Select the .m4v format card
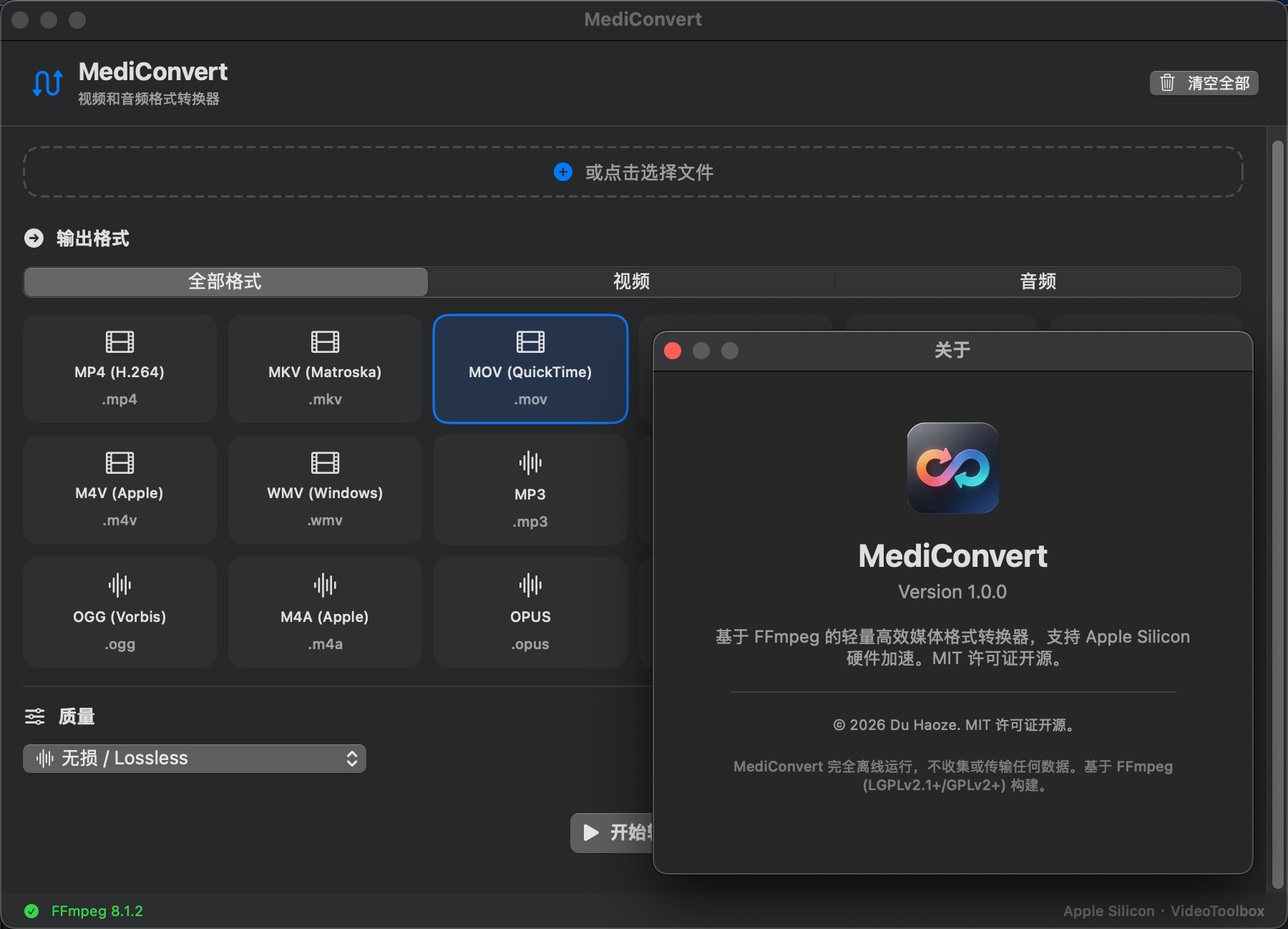Viewport: 1288px width, 929px height. (x=119, y=490)
